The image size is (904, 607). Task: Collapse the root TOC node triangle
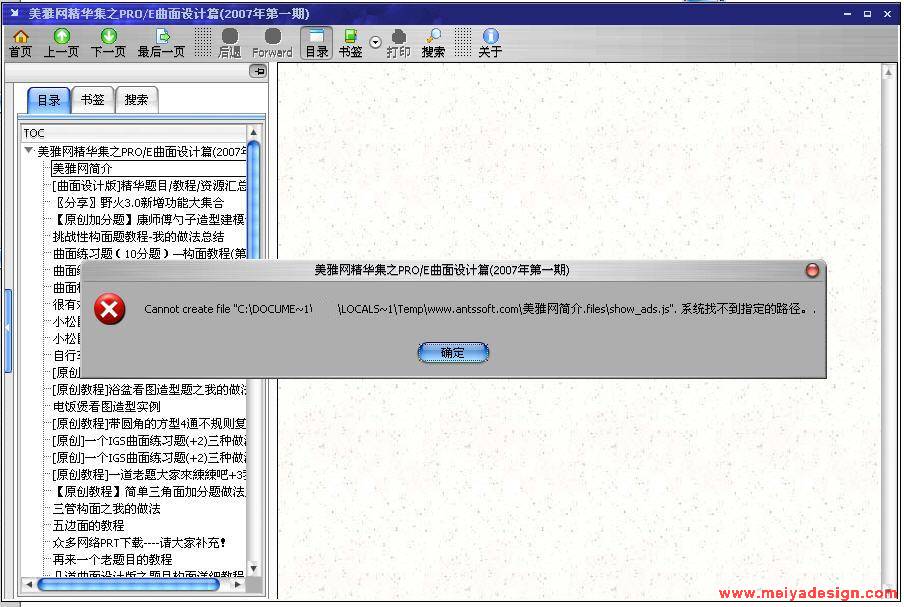(x=28, y=150)
